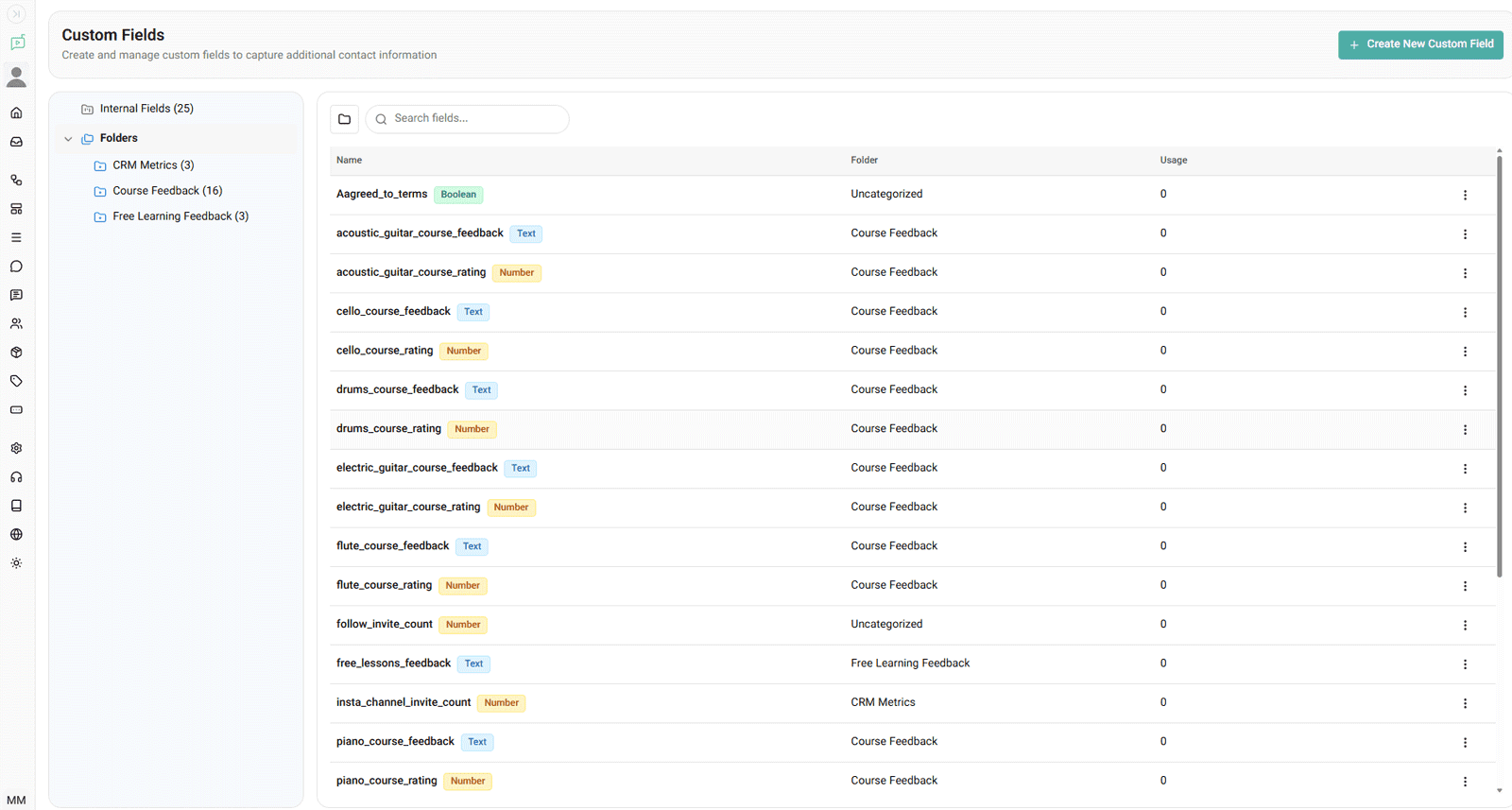Click the Boolean type badge
The width and height of the screenshot is (1512, 810).
(x=458, y=195)
